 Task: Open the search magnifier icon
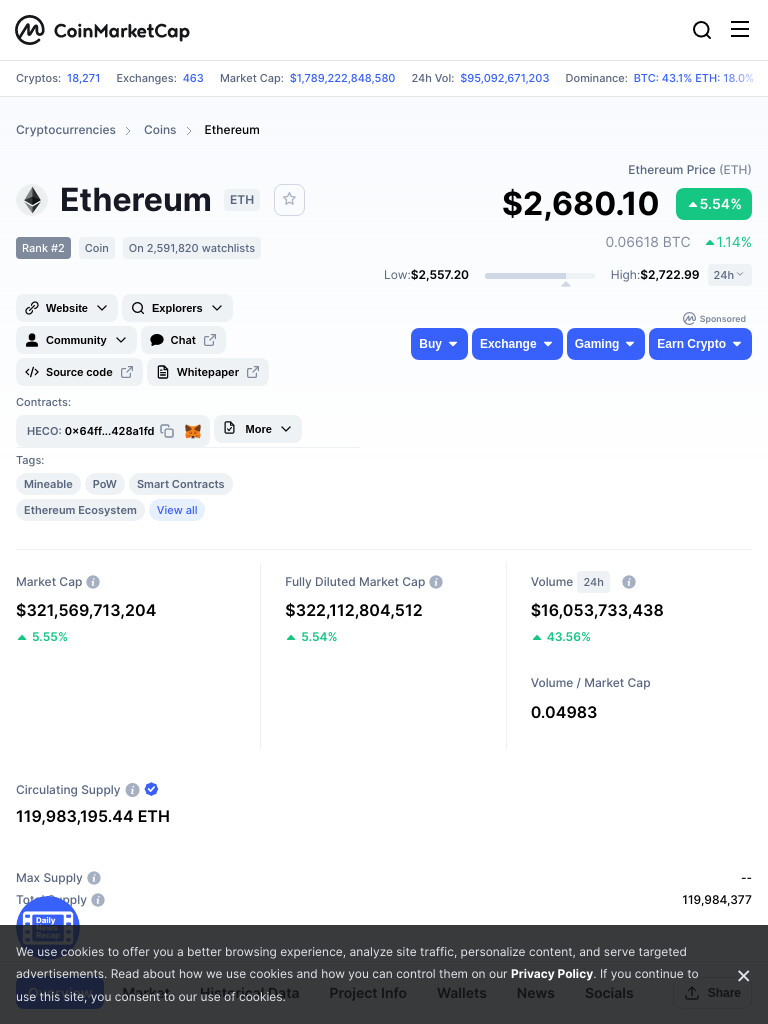(701, 30)
